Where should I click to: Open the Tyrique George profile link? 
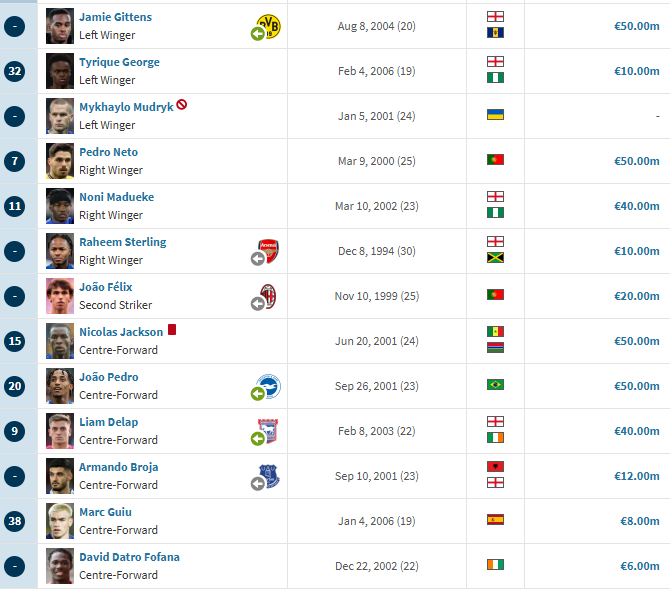coord(120,62)
